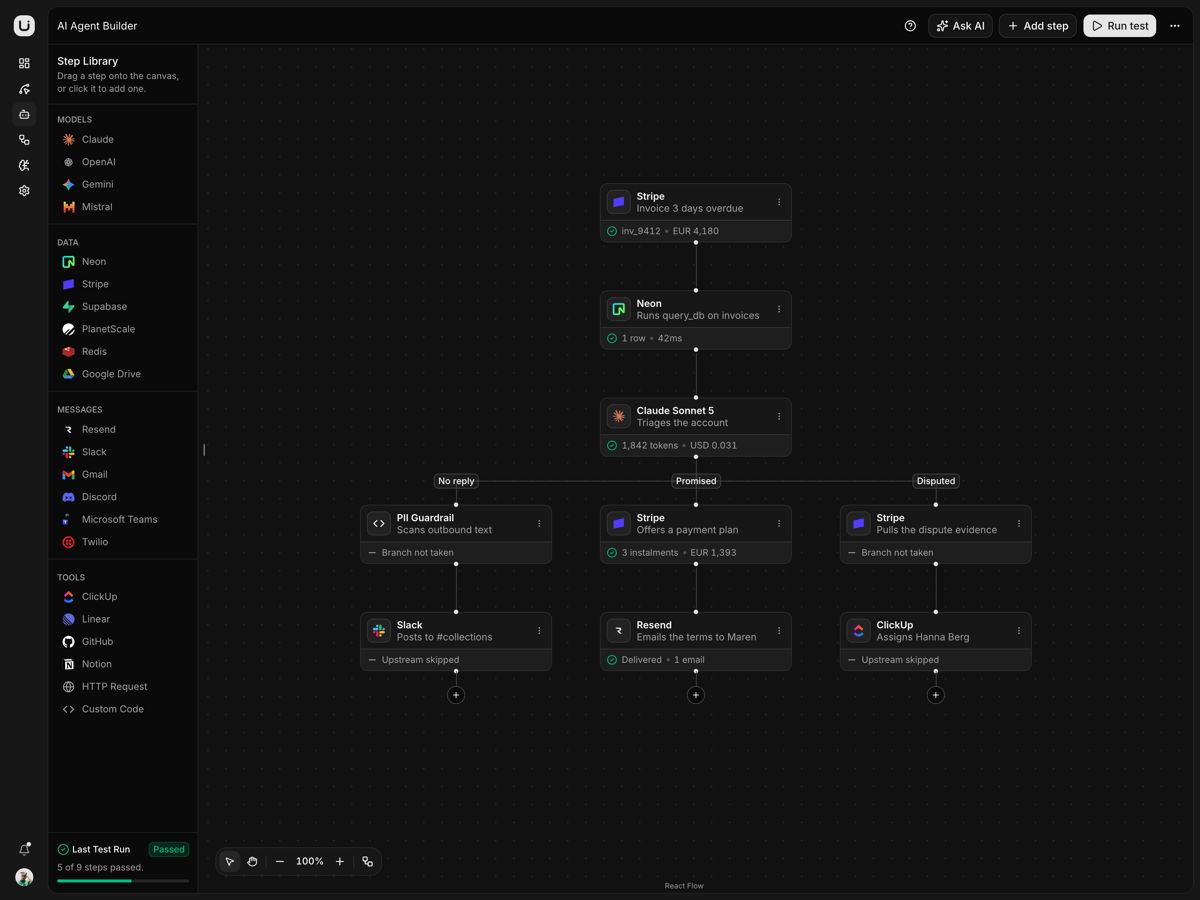Viewport: 1200px width, 900px height.
Task: Click the app logo in the top-left corner
Action: pyautogui.click(x=24, y=26)
